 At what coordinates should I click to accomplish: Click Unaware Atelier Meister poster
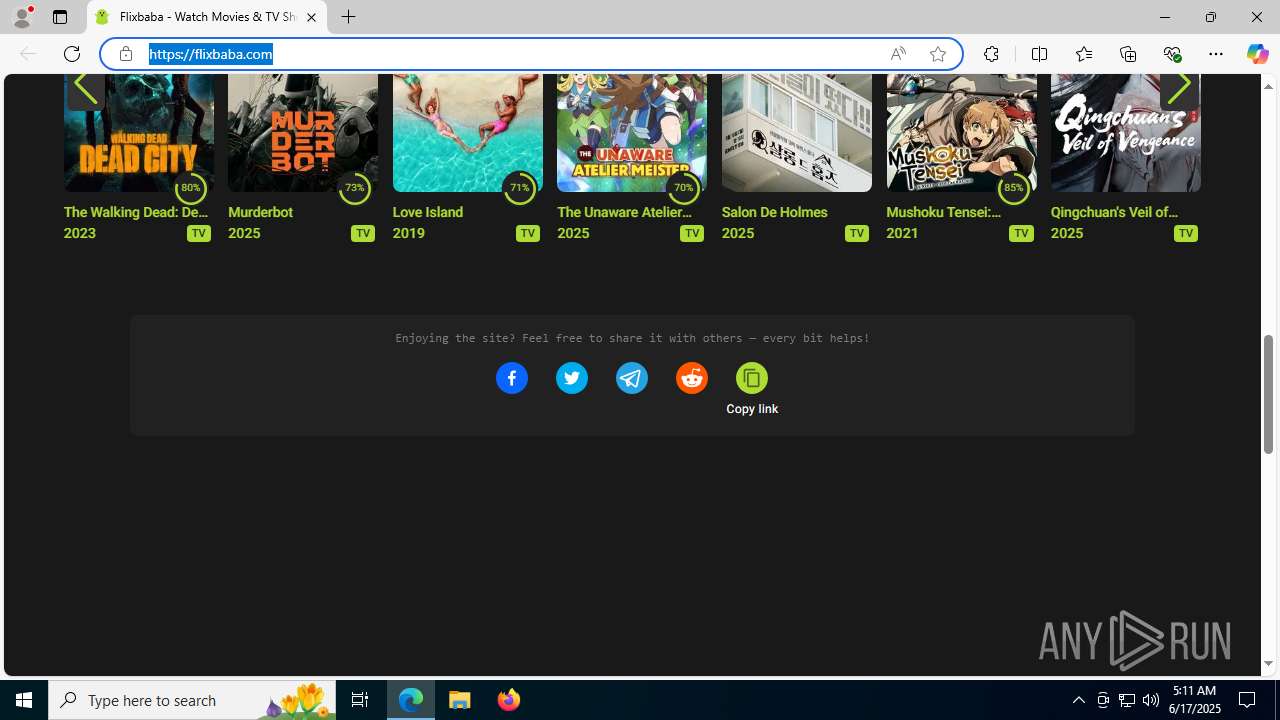pyautogui.click(x=631, y=132)
